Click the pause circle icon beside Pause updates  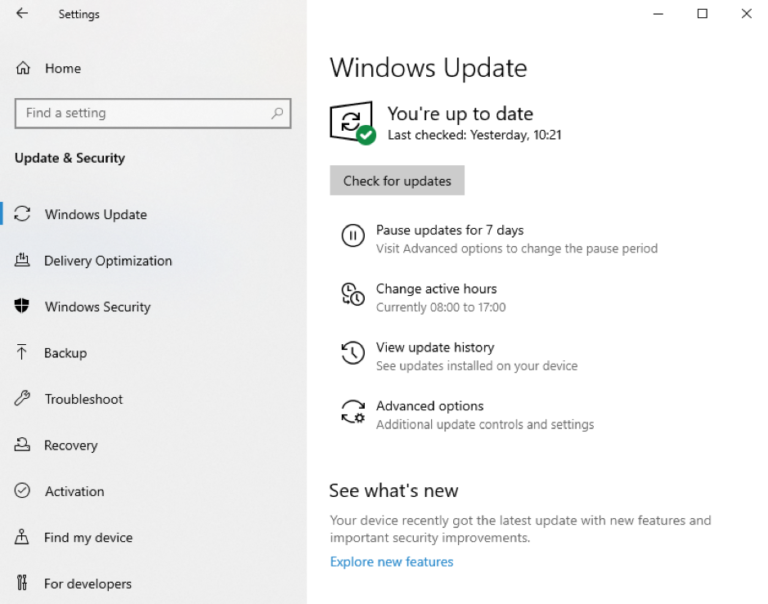[x=353, y=236]
